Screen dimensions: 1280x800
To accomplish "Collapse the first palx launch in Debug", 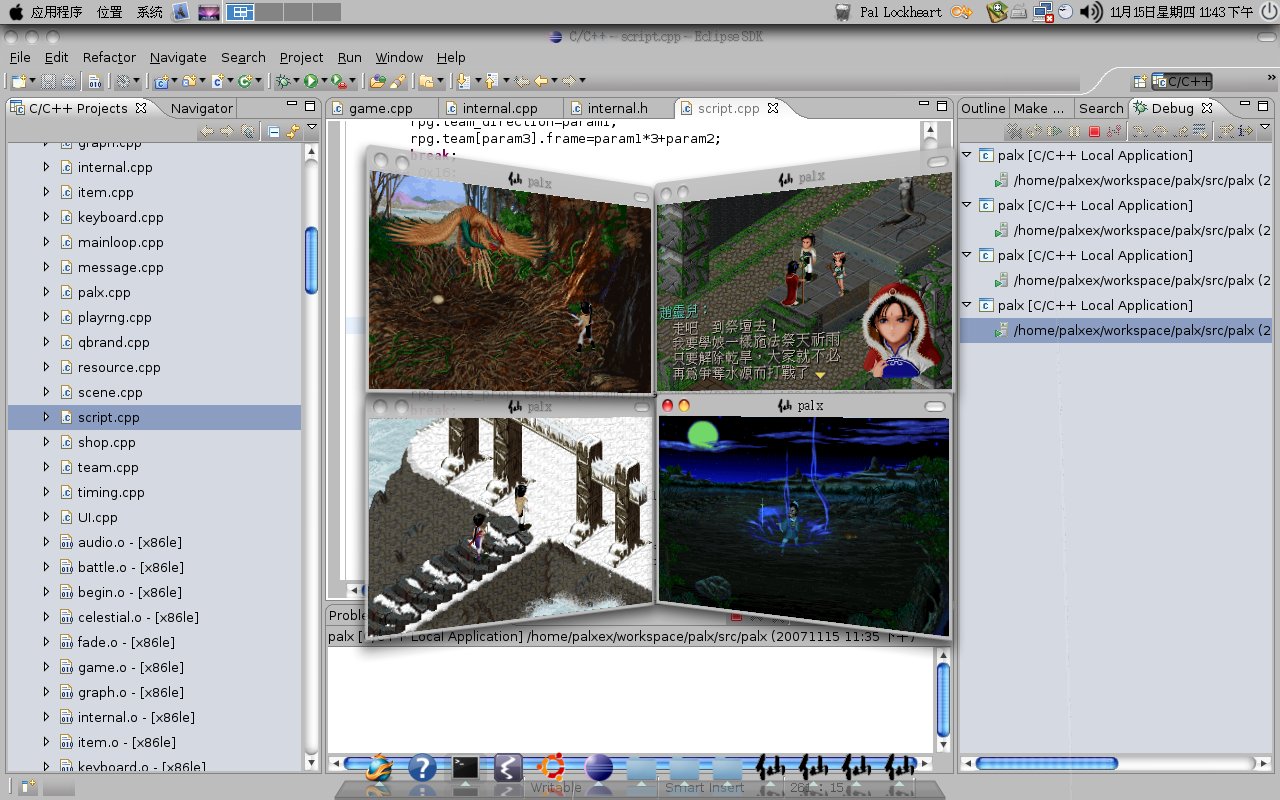I will tap(967, 155).
